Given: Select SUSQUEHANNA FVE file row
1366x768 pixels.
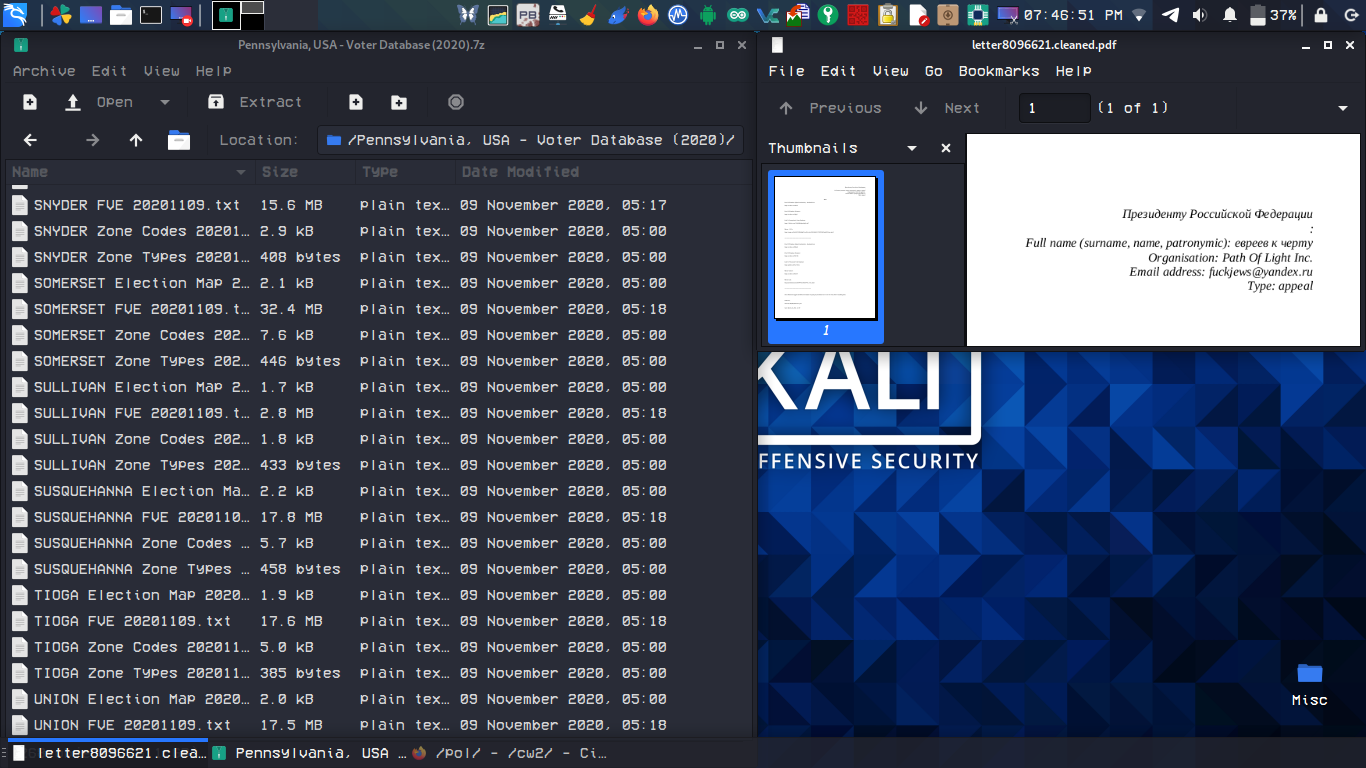Looking at the screenshot, I should (378, 517).
